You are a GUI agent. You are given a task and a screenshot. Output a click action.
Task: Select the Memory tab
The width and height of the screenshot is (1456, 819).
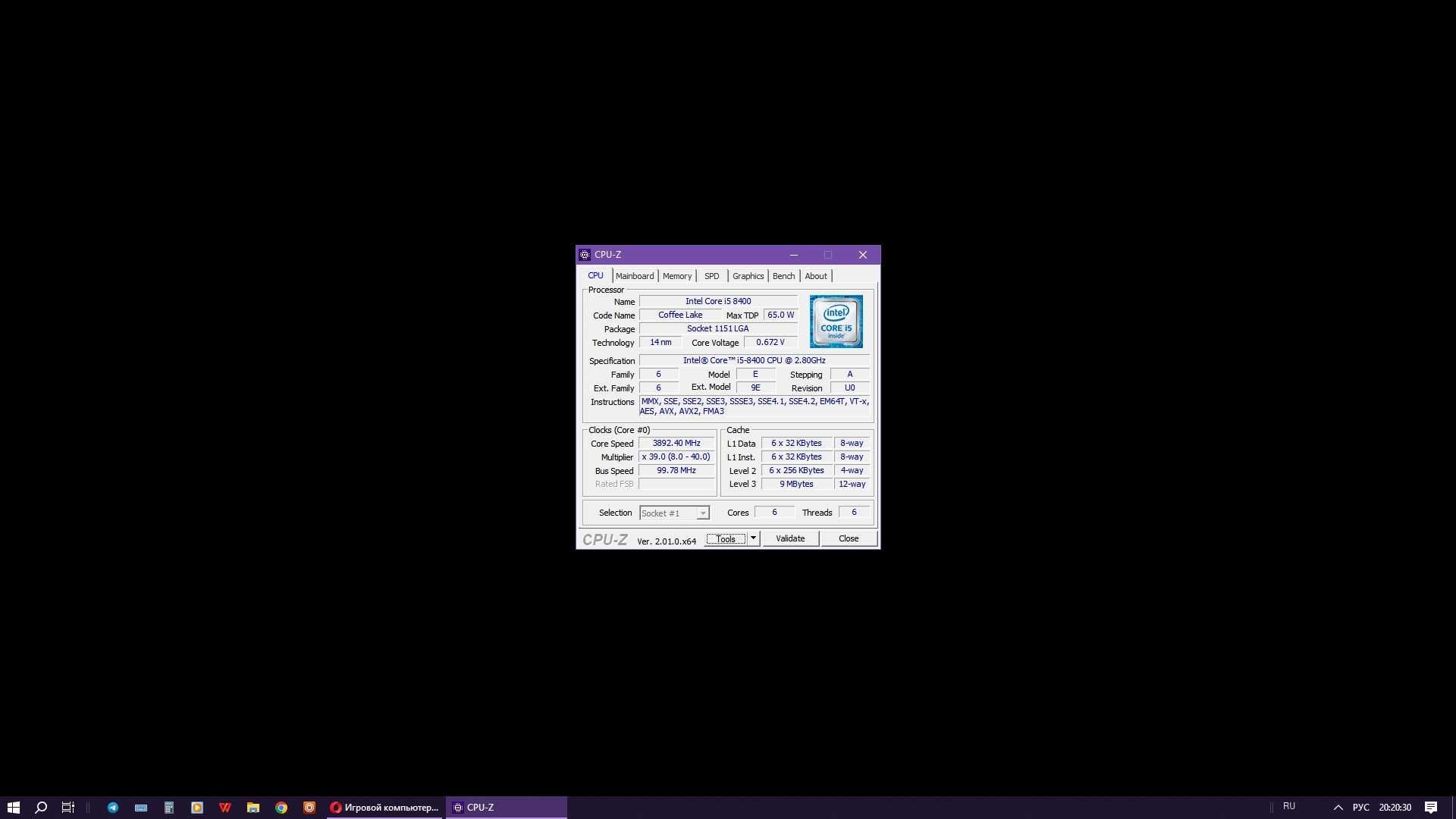(677, 276)
